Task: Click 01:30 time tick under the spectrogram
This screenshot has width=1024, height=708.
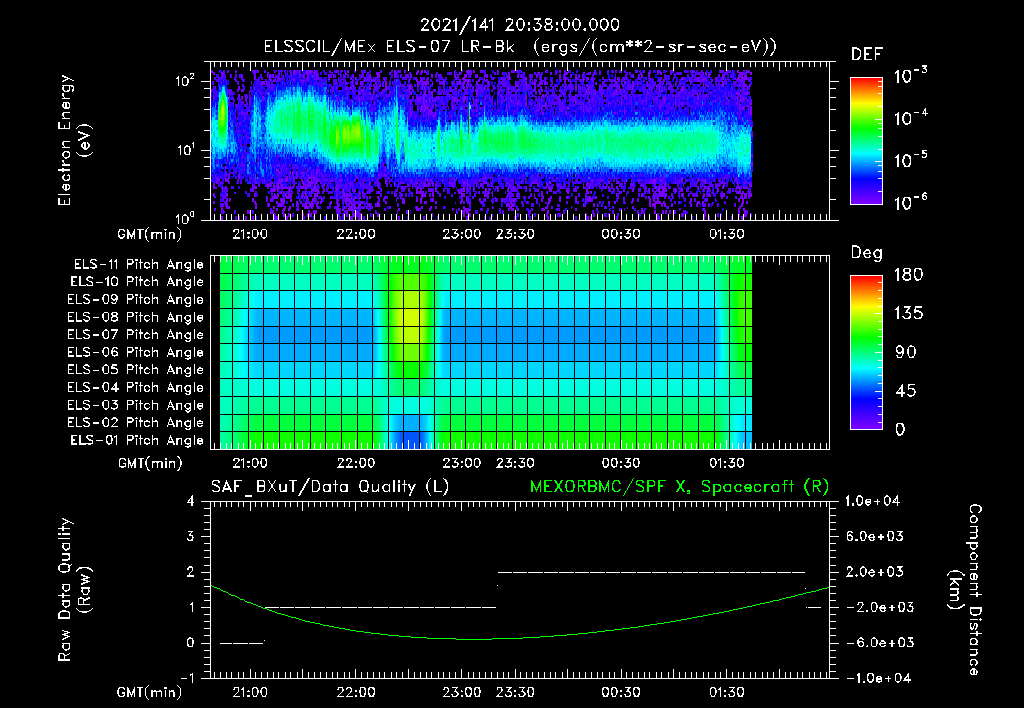Action: pos(727,234)
